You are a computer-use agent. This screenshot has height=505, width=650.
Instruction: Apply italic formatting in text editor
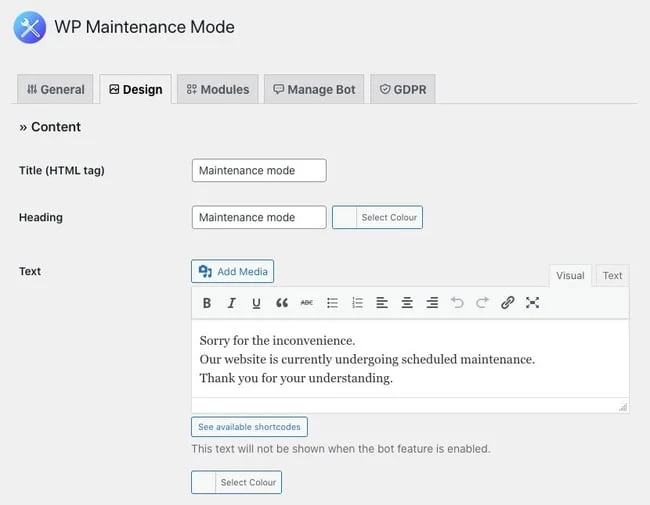click(231, 303)
